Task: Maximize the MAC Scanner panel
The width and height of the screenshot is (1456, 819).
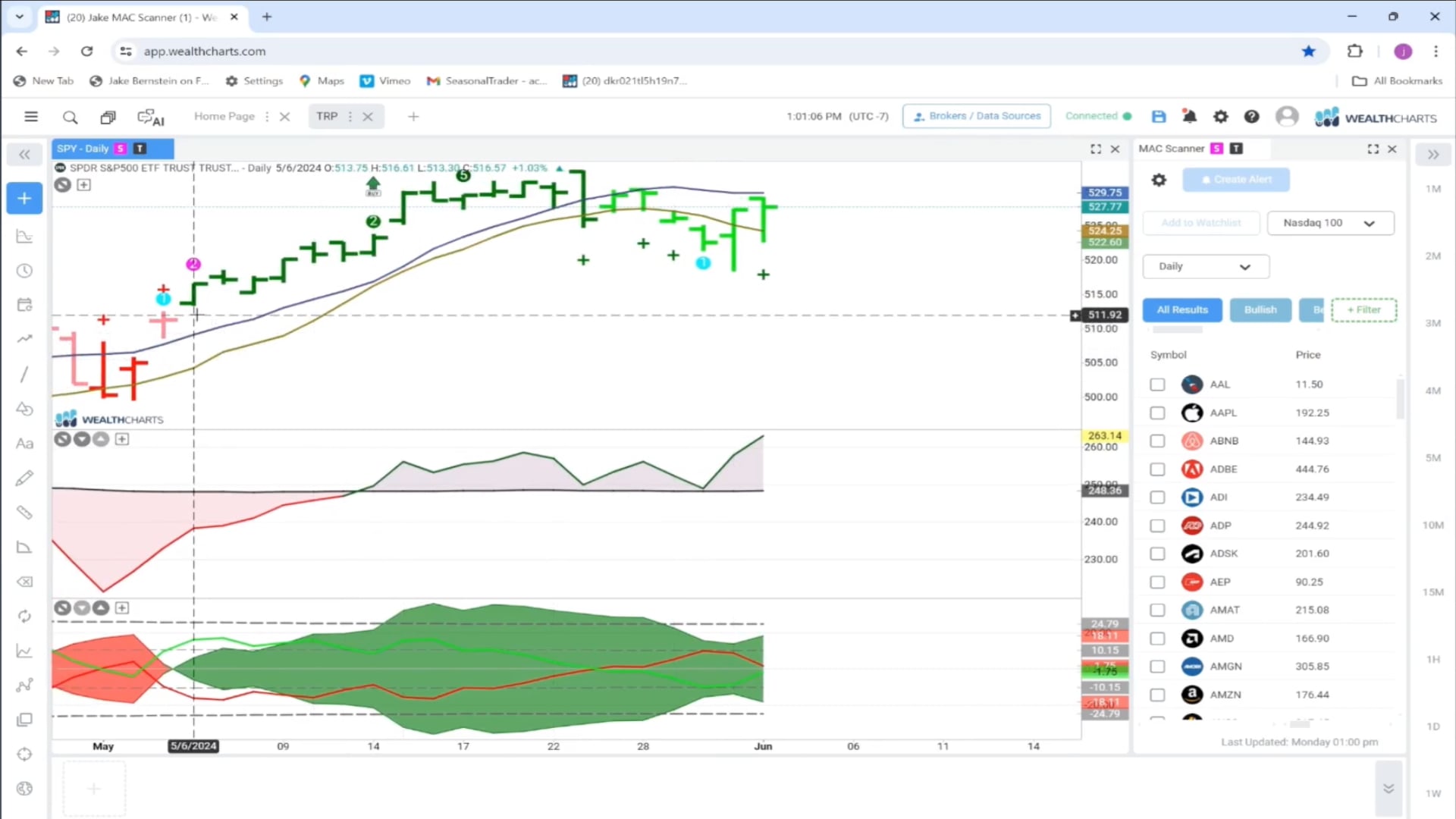Action: [1373, 149]
